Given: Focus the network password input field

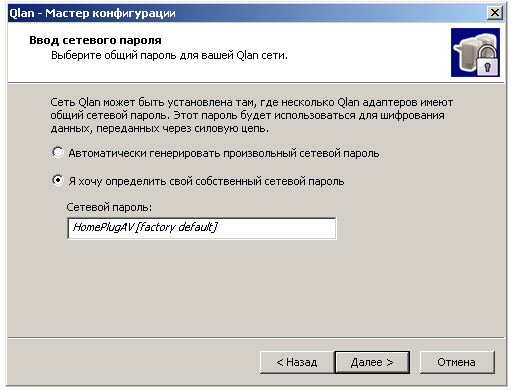Looking at the screenshot, I should point(202,228).
